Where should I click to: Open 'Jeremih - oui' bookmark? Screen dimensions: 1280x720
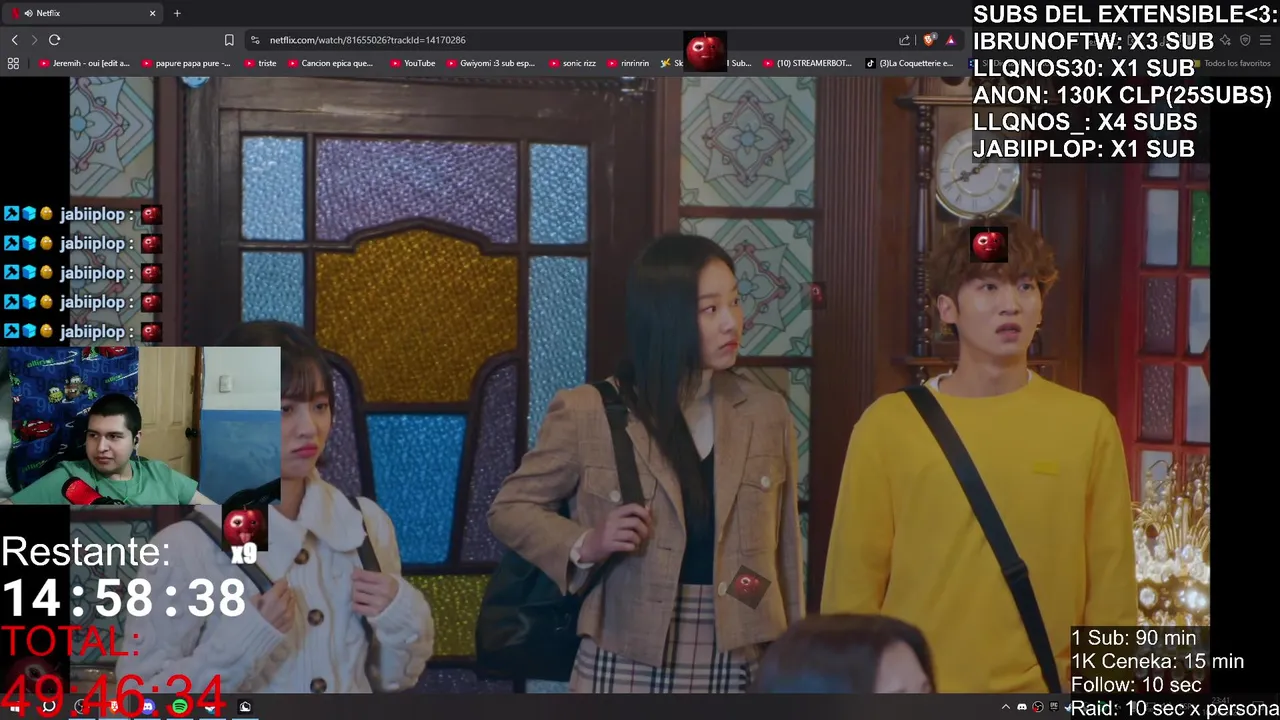85,63
